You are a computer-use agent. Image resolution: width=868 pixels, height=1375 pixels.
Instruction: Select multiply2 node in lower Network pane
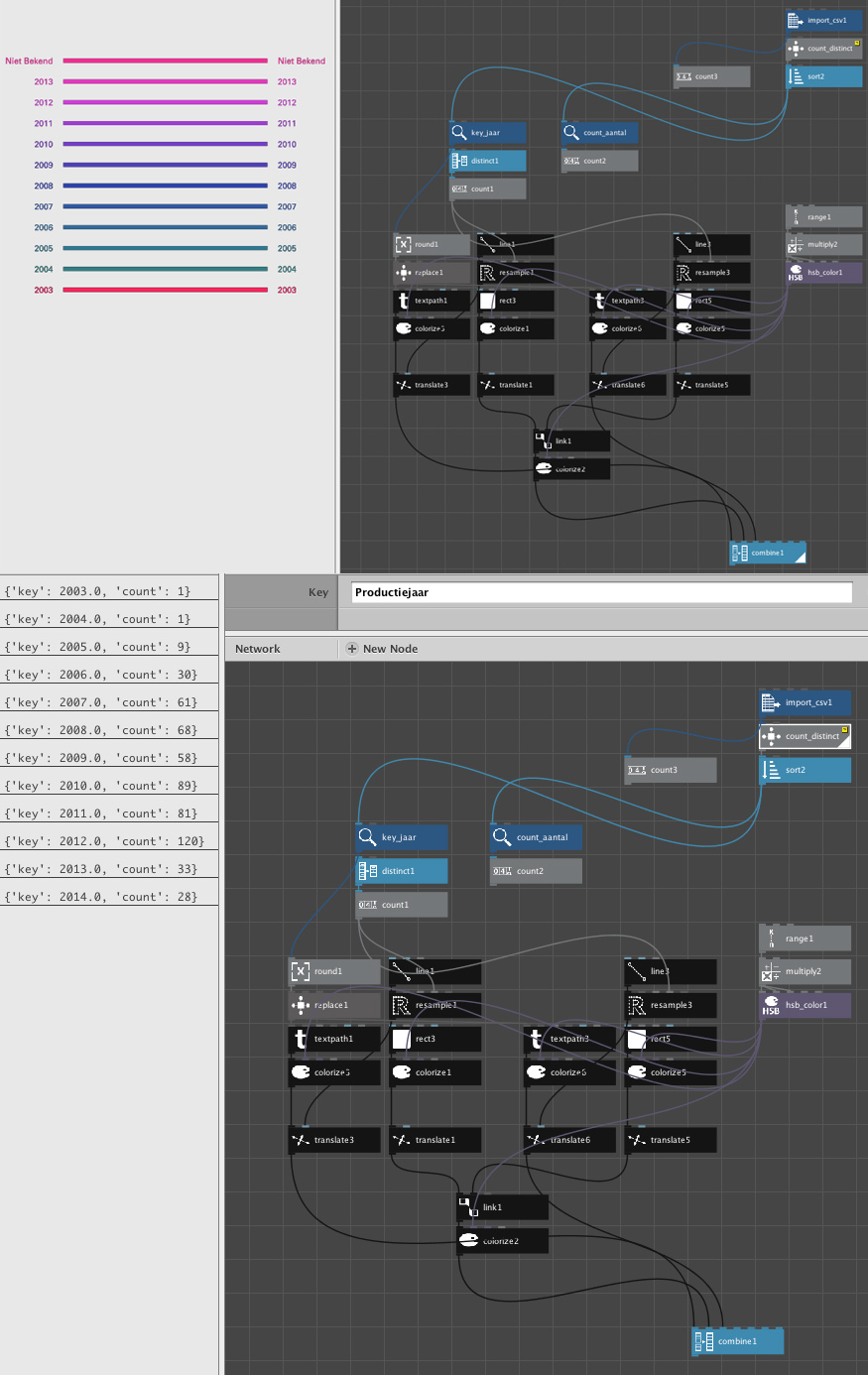click(x=805, y=971)
